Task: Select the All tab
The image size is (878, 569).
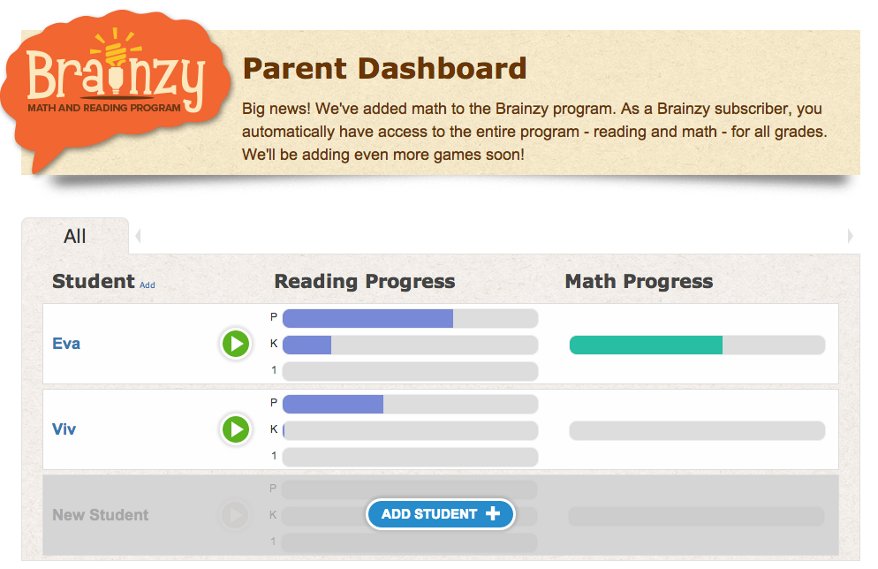Action: click(x=75, y=237)
